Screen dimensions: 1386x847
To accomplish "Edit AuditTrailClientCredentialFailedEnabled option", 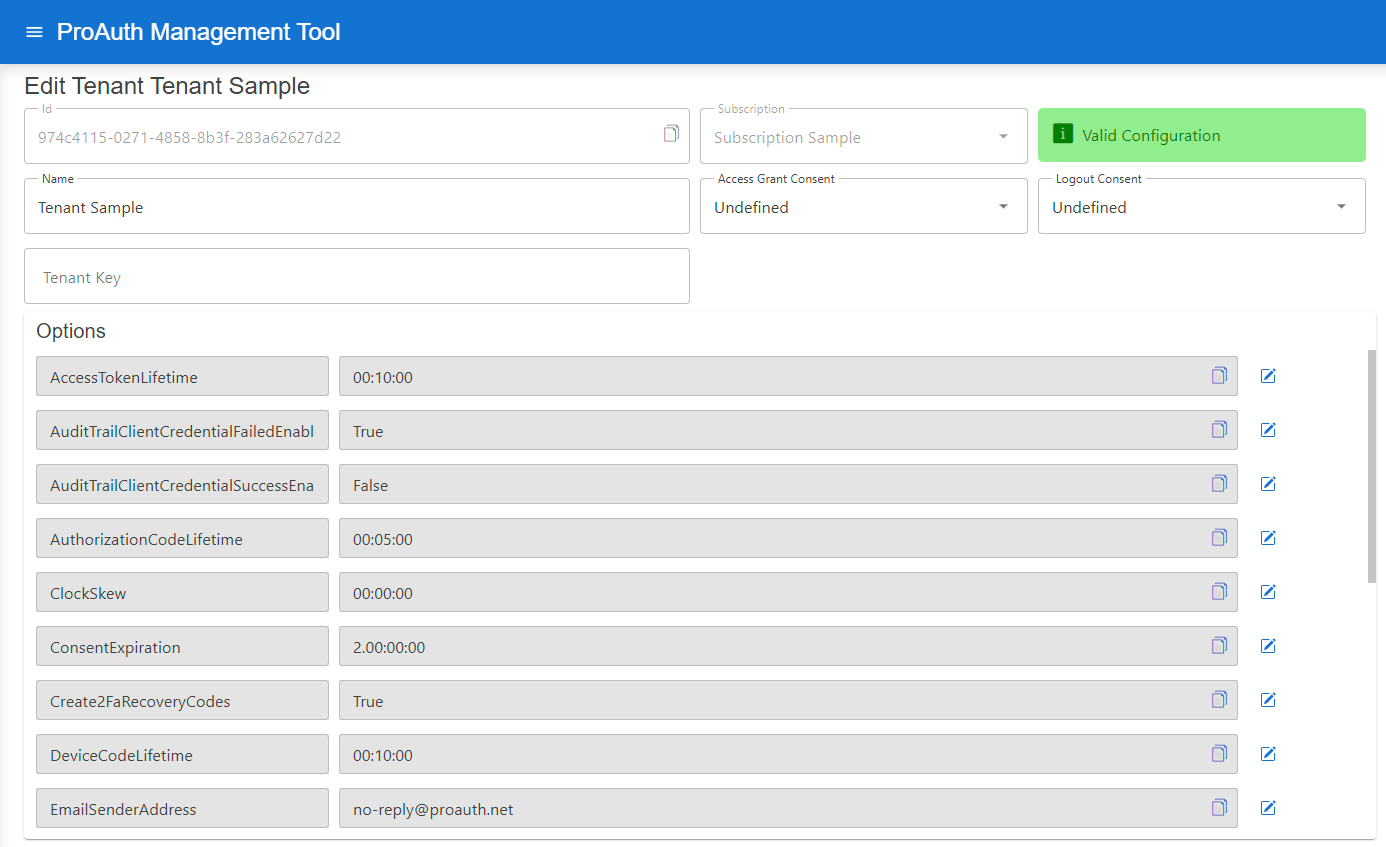I will pos(1268,430).
